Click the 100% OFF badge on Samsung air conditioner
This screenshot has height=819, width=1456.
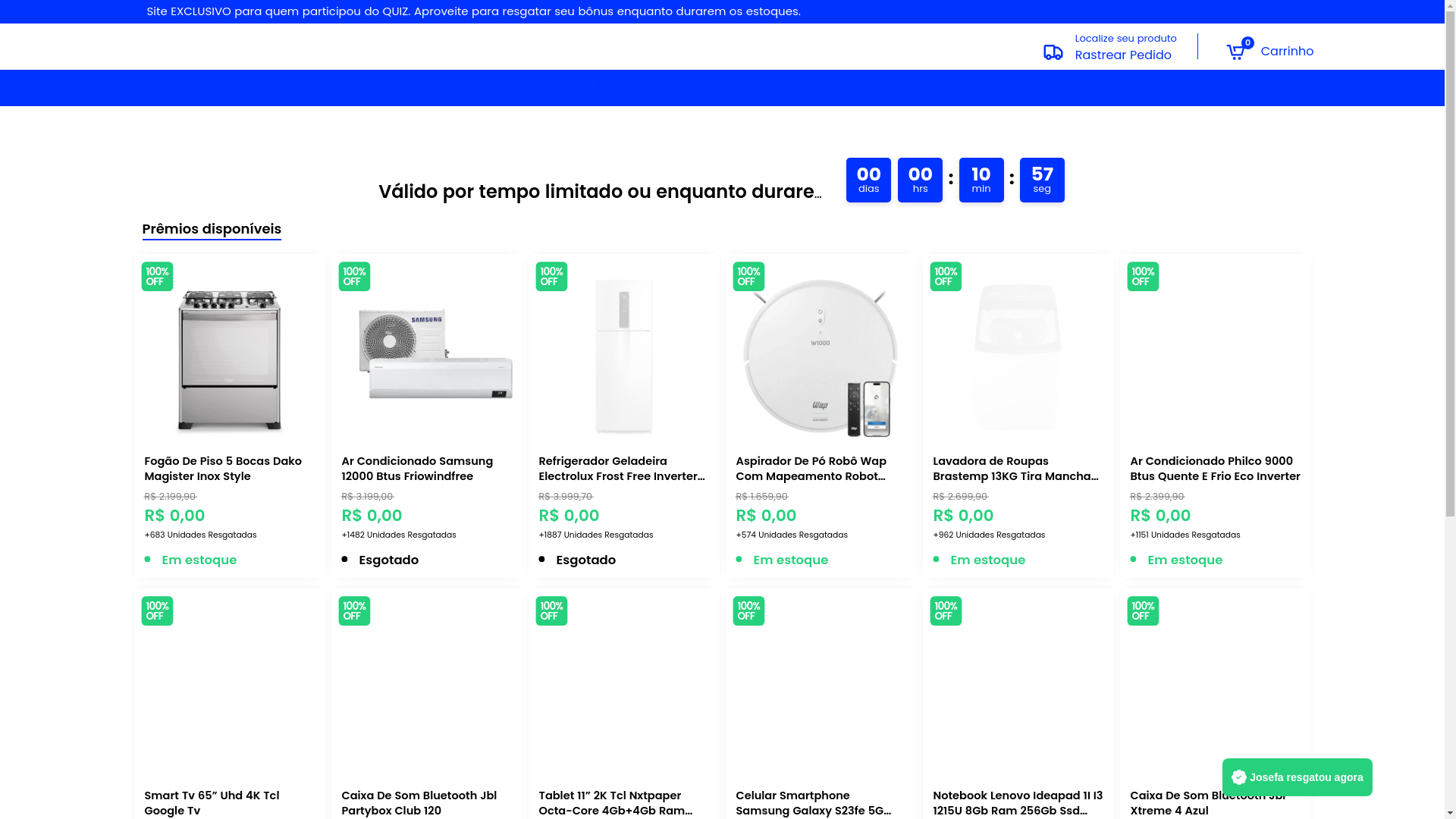tap(354, 277)
